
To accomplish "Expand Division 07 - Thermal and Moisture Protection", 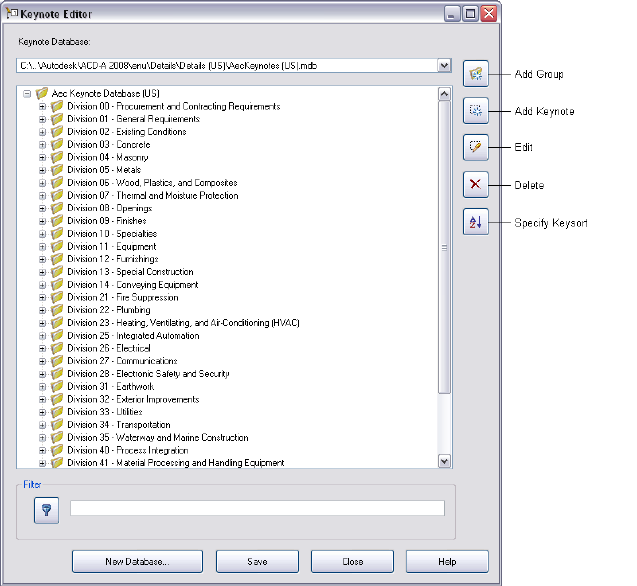I will [42, 195].
